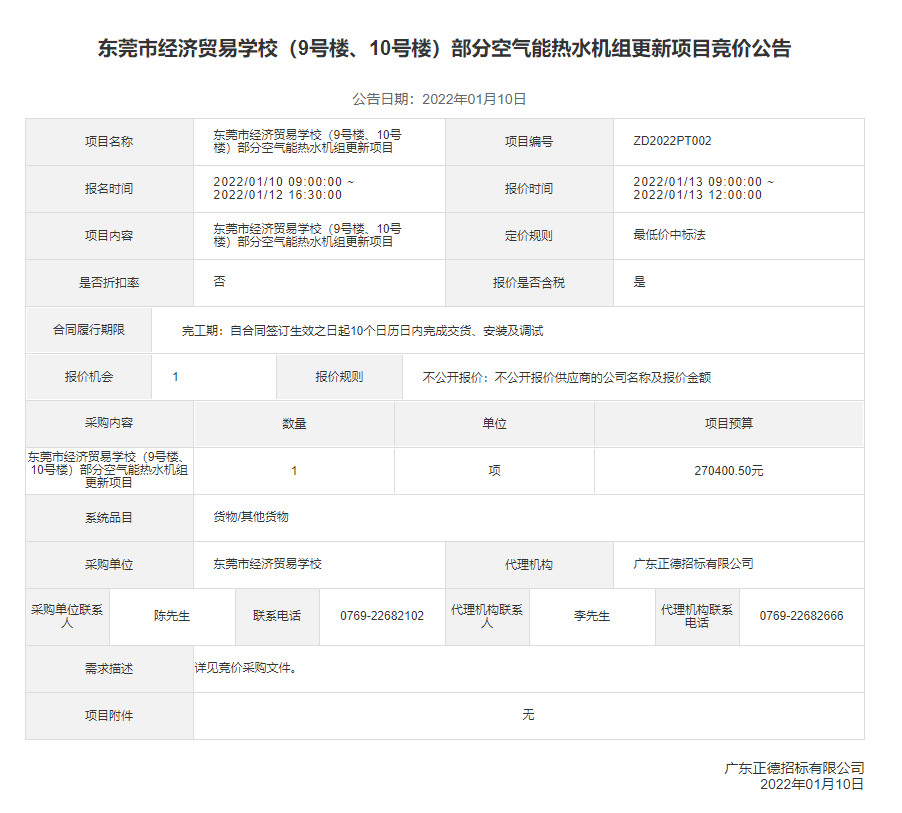Click the 项目内容 label cell

pyautogui.click(x=109, y=236)
